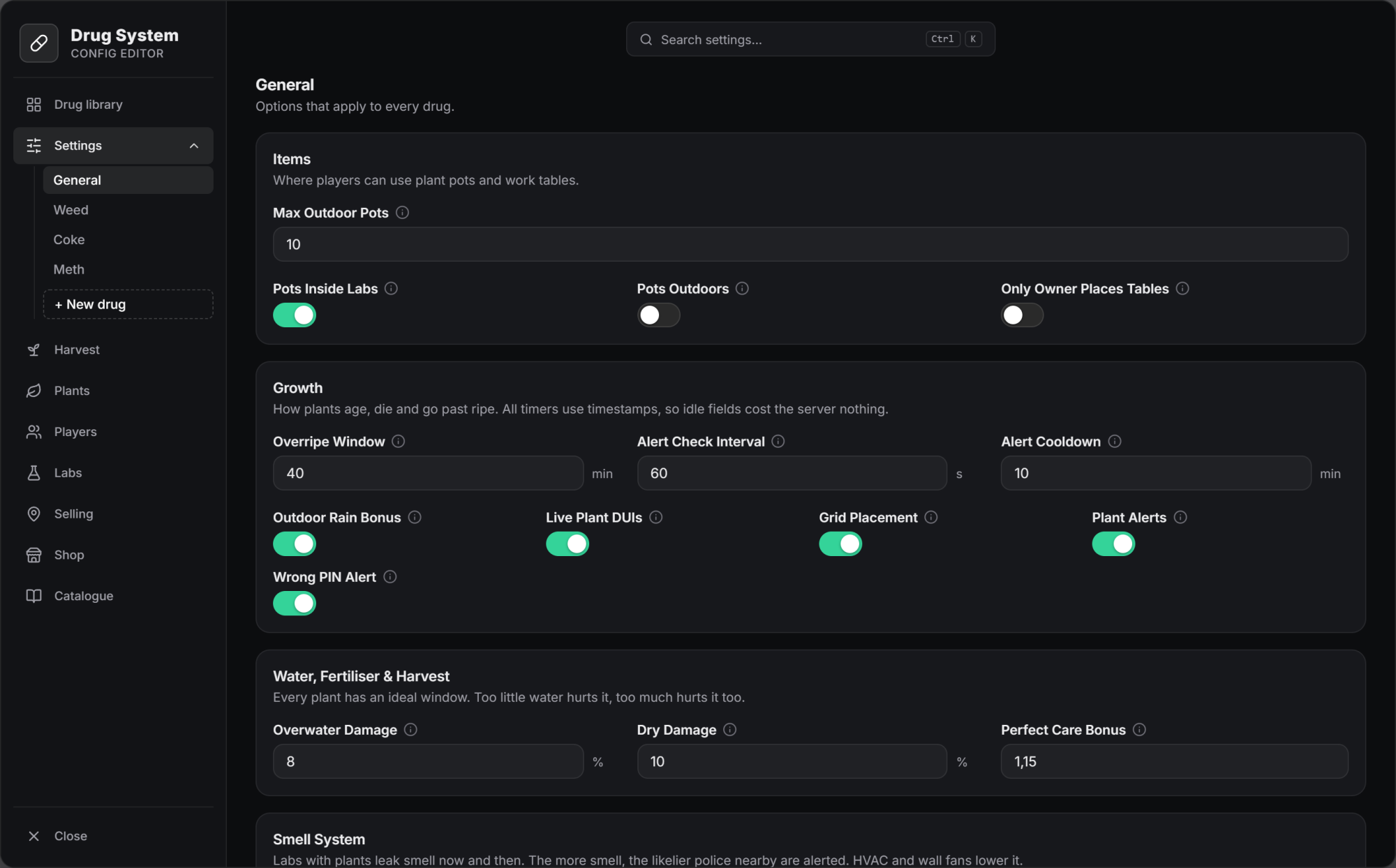The height and width of the screenshot is (868, 1396).
Task: Turn on Only Owner Places Tables
Action: coord(1022,315)
